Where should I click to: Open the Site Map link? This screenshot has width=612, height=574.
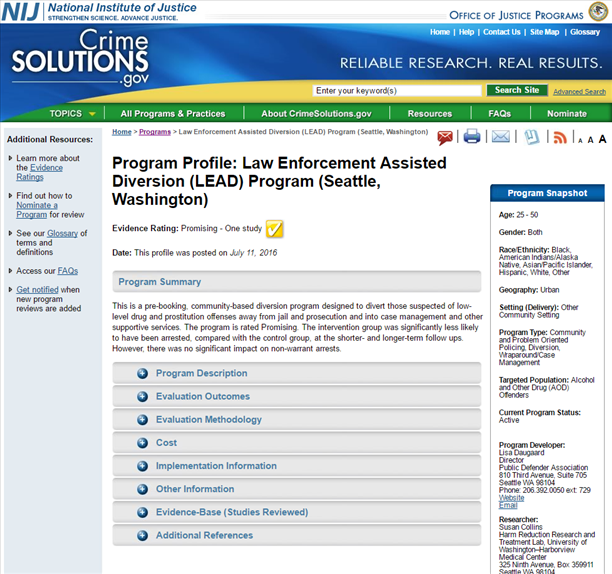click(x=544, y=32)
